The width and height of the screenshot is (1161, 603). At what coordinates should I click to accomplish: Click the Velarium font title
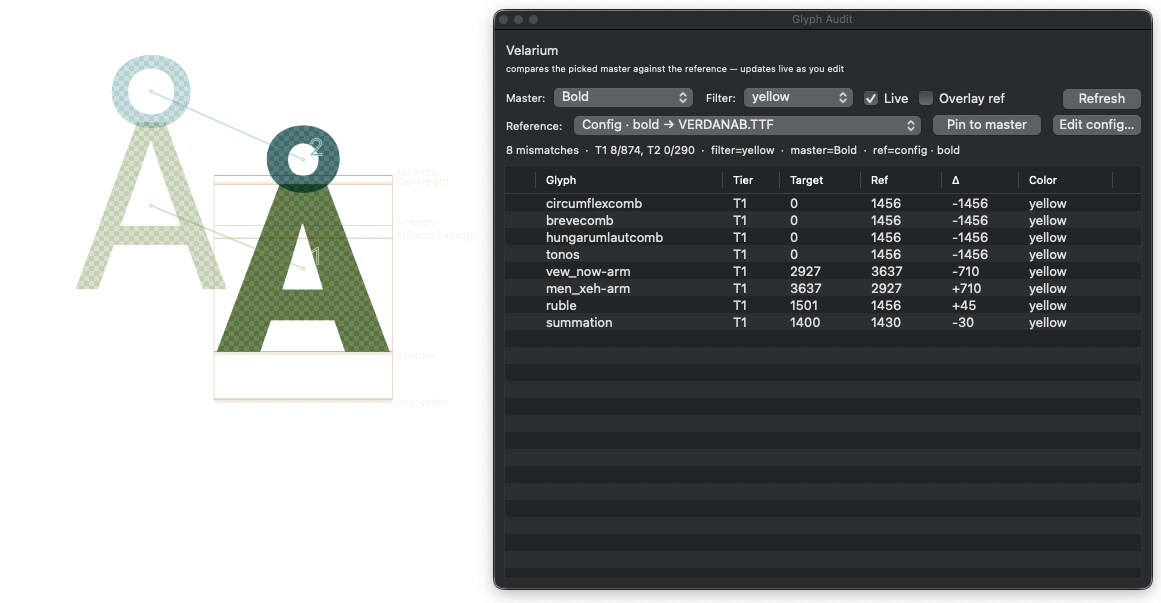[532, 50]
